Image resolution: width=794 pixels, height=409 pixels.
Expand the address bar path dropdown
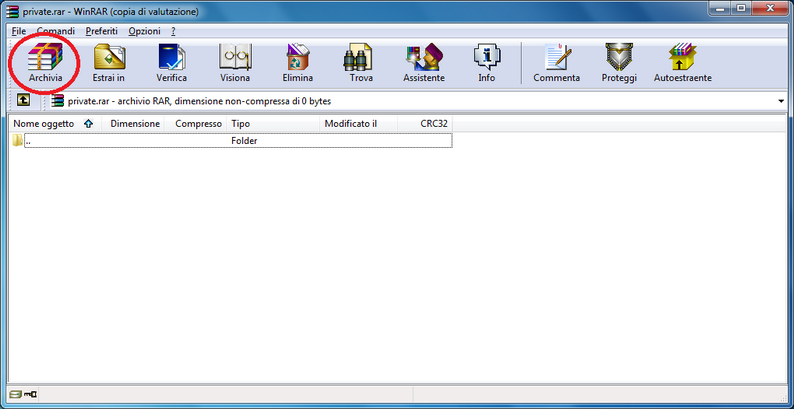coord(781,102)
